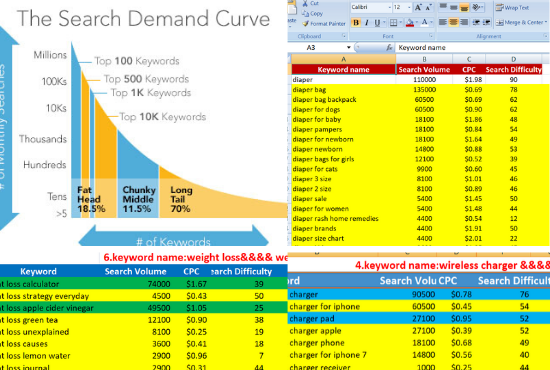
Task: Toggle Underline formatting
Action: point(377,23)
